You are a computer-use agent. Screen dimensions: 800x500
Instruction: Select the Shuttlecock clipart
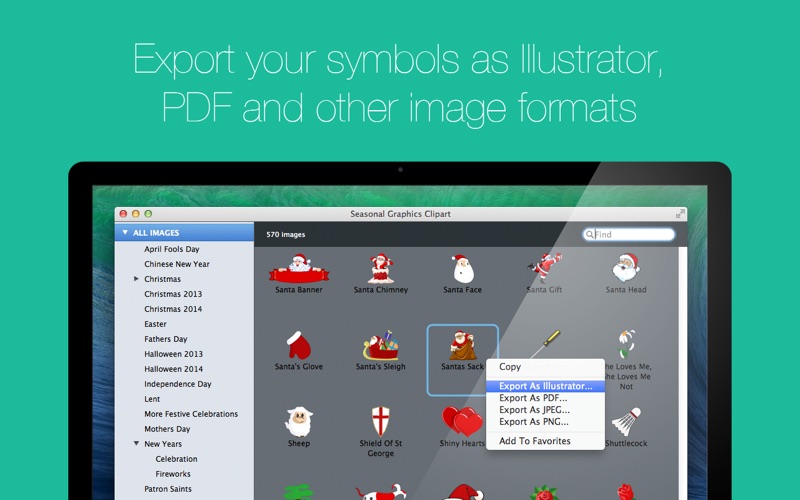[x=626, y=421]
